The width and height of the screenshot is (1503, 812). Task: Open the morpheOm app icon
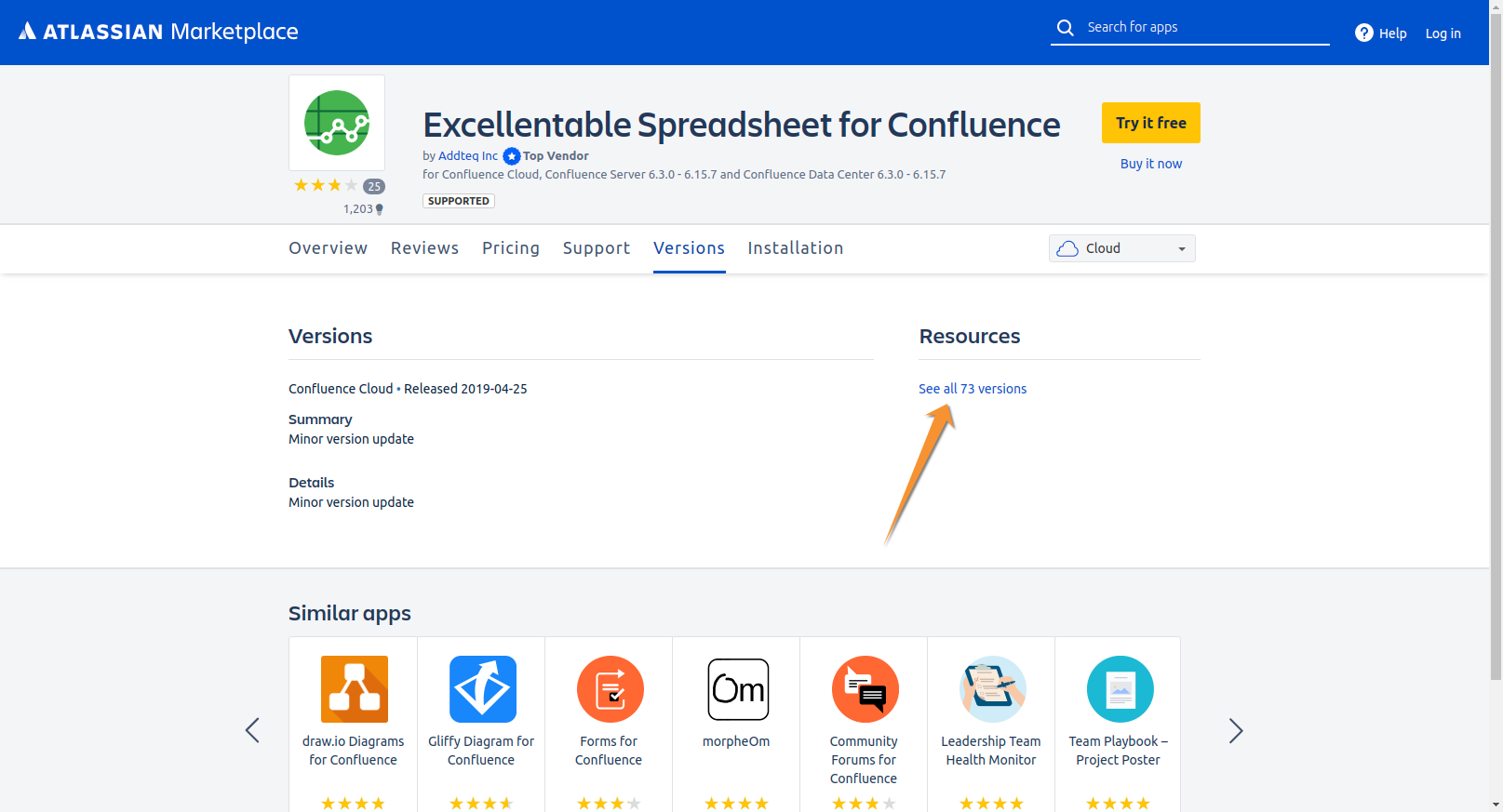pyautogui.click(x=738, y=689)
